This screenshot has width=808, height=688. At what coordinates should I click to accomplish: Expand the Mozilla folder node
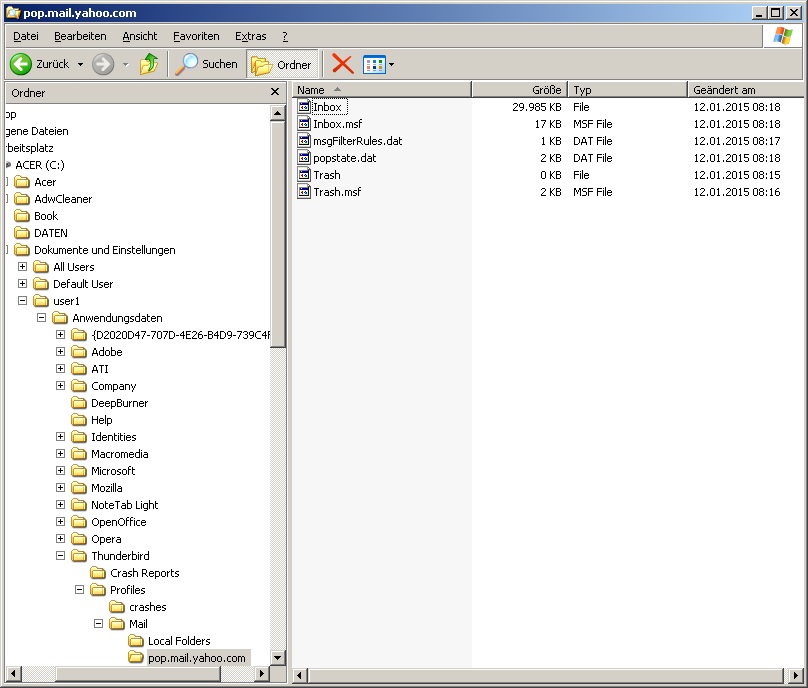[x=60, y=488]
